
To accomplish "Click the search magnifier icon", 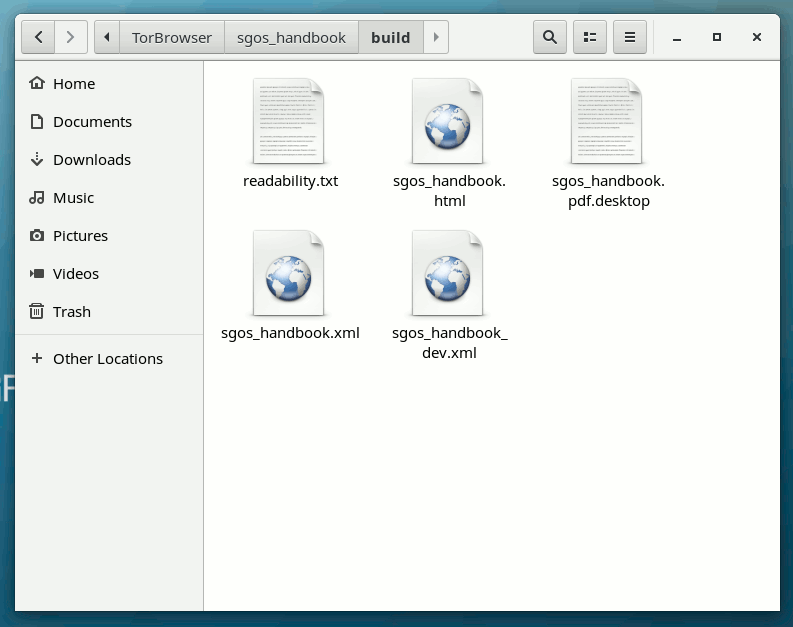I will tap(549, 38).
